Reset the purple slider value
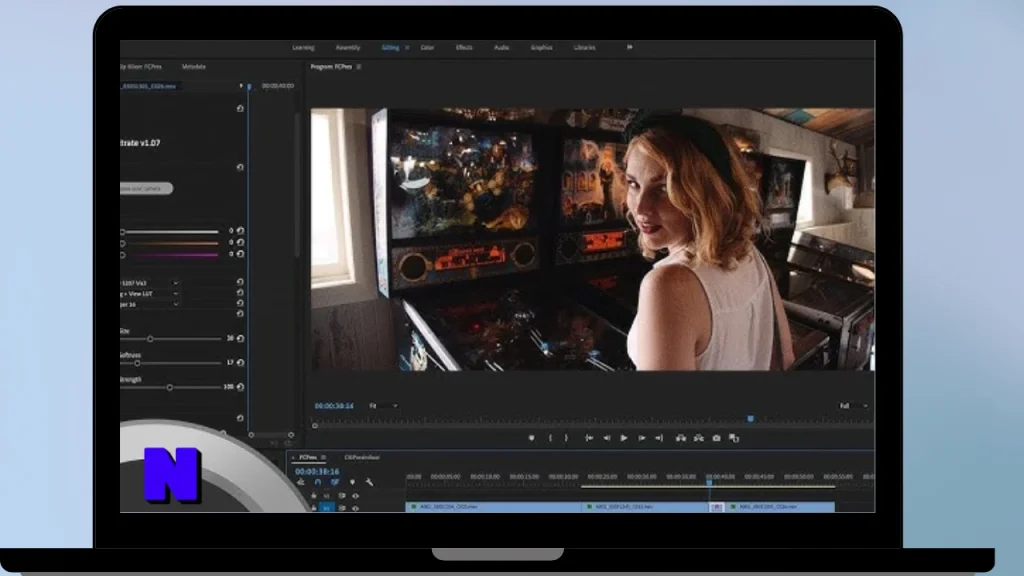The image size is (1024, 576). (x=240, y=254)
